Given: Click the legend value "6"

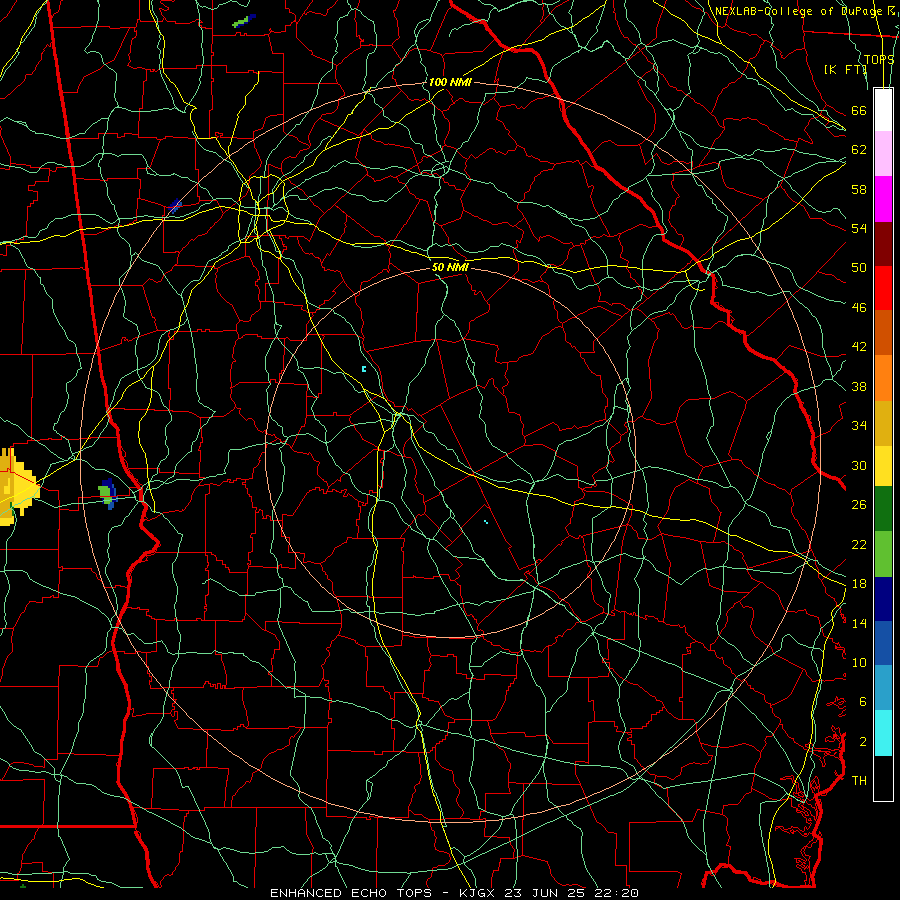Looking at the screenshot, I should 863,701.
